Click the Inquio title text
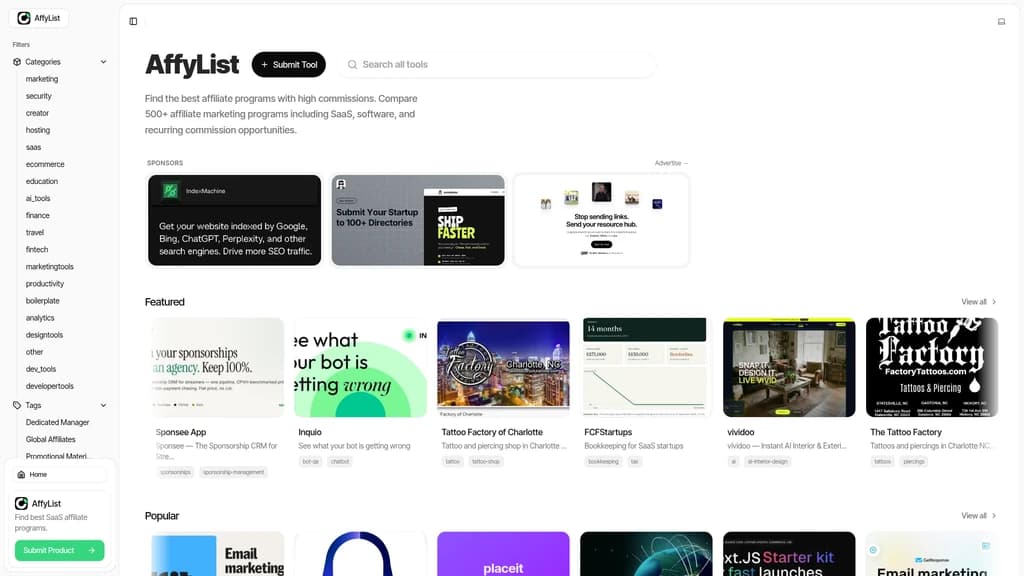 (310, 432)
